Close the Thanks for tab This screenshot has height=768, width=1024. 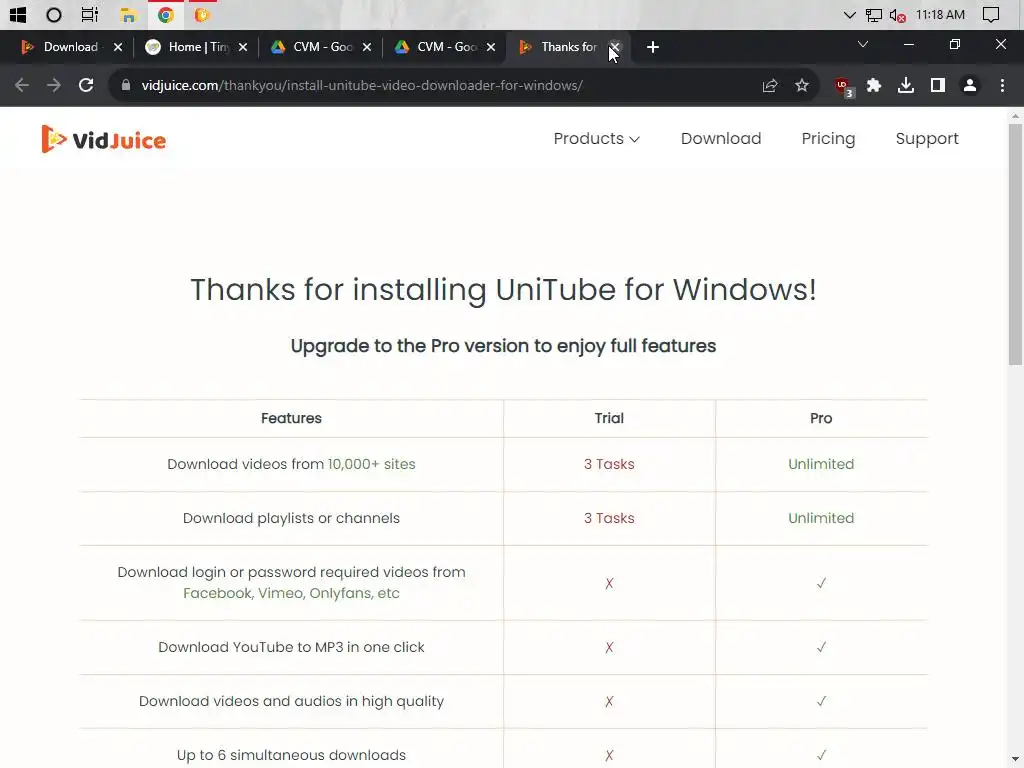coord(615,47)
